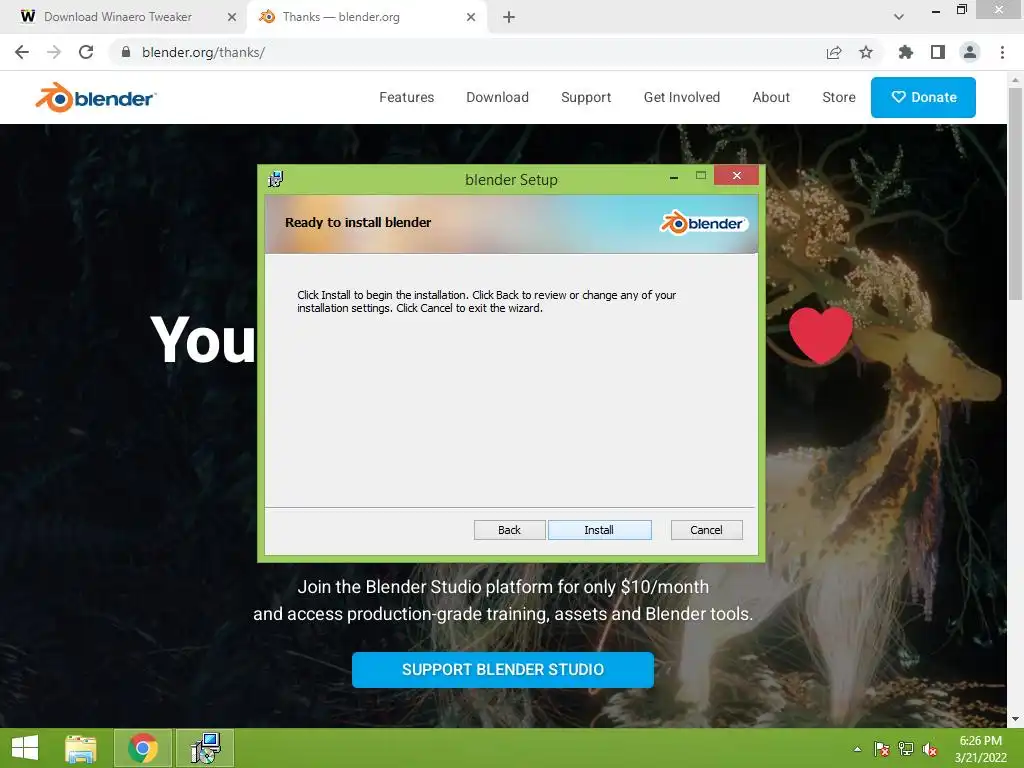Go forward in browser history
This screenshot has height=768, width=1024.
click(54, 52)
